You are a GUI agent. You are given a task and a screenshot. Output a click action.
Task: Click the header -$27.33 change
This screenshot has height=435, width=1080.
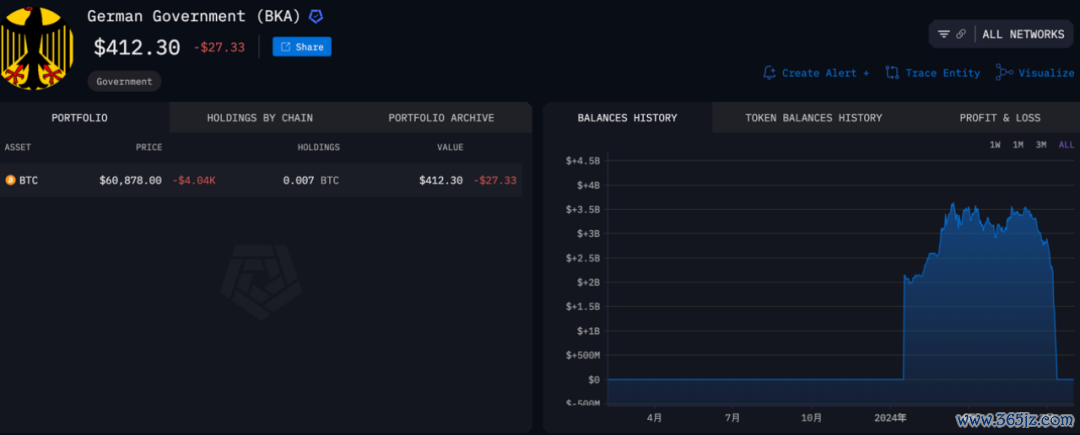(x=219, y=47)
